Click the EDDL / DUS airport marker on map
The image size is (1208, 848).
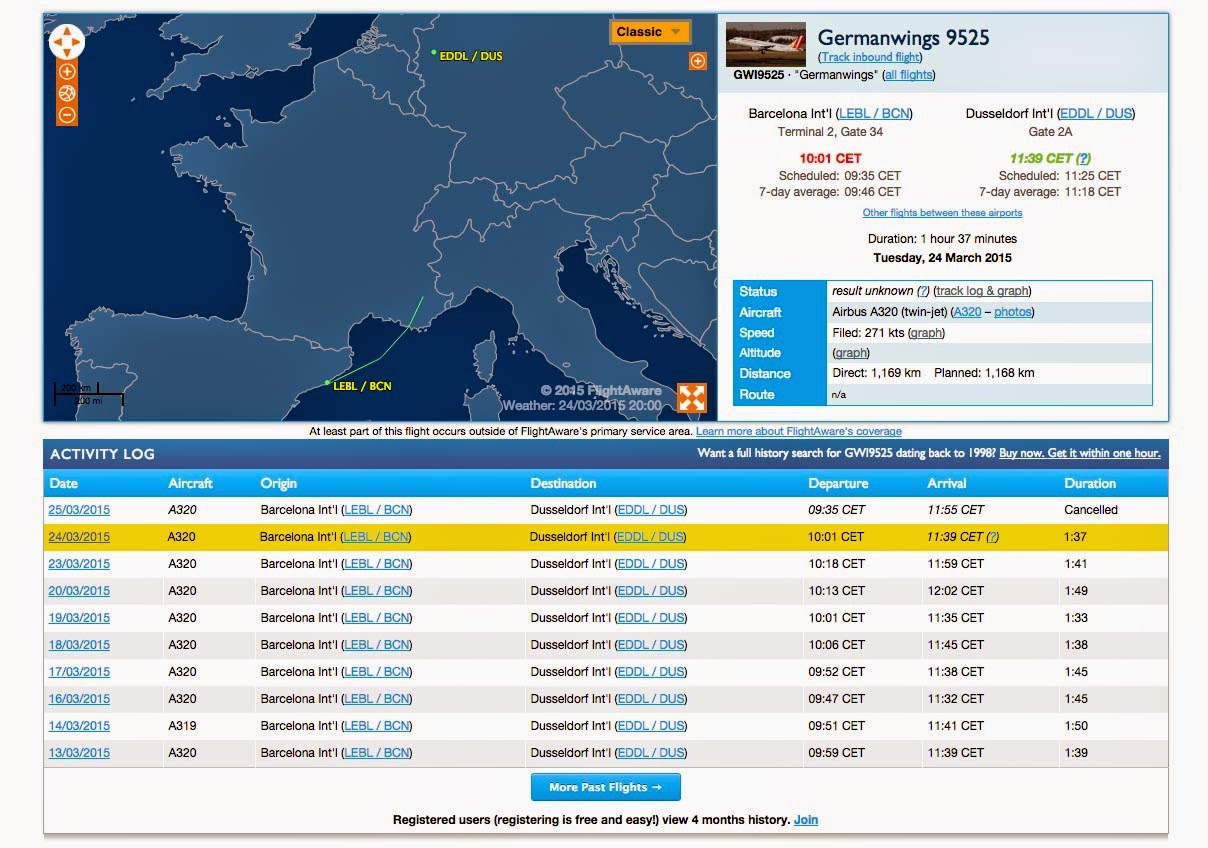433,52
